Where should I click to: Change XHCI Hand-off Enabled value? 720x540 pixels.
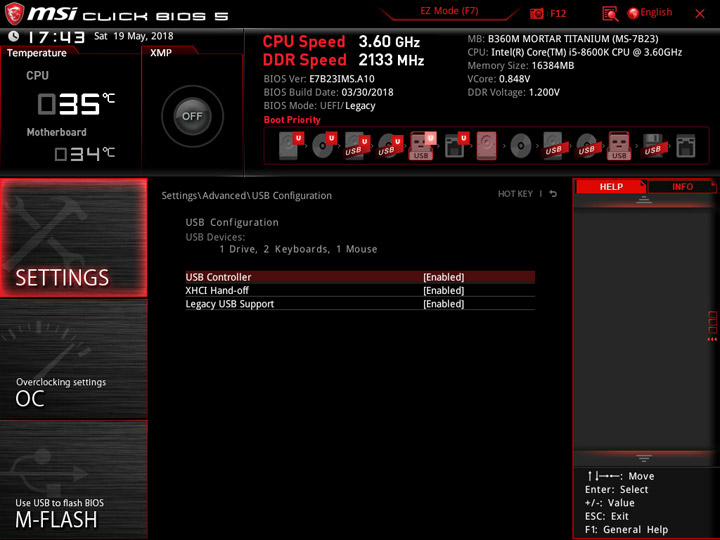point(444,290)
